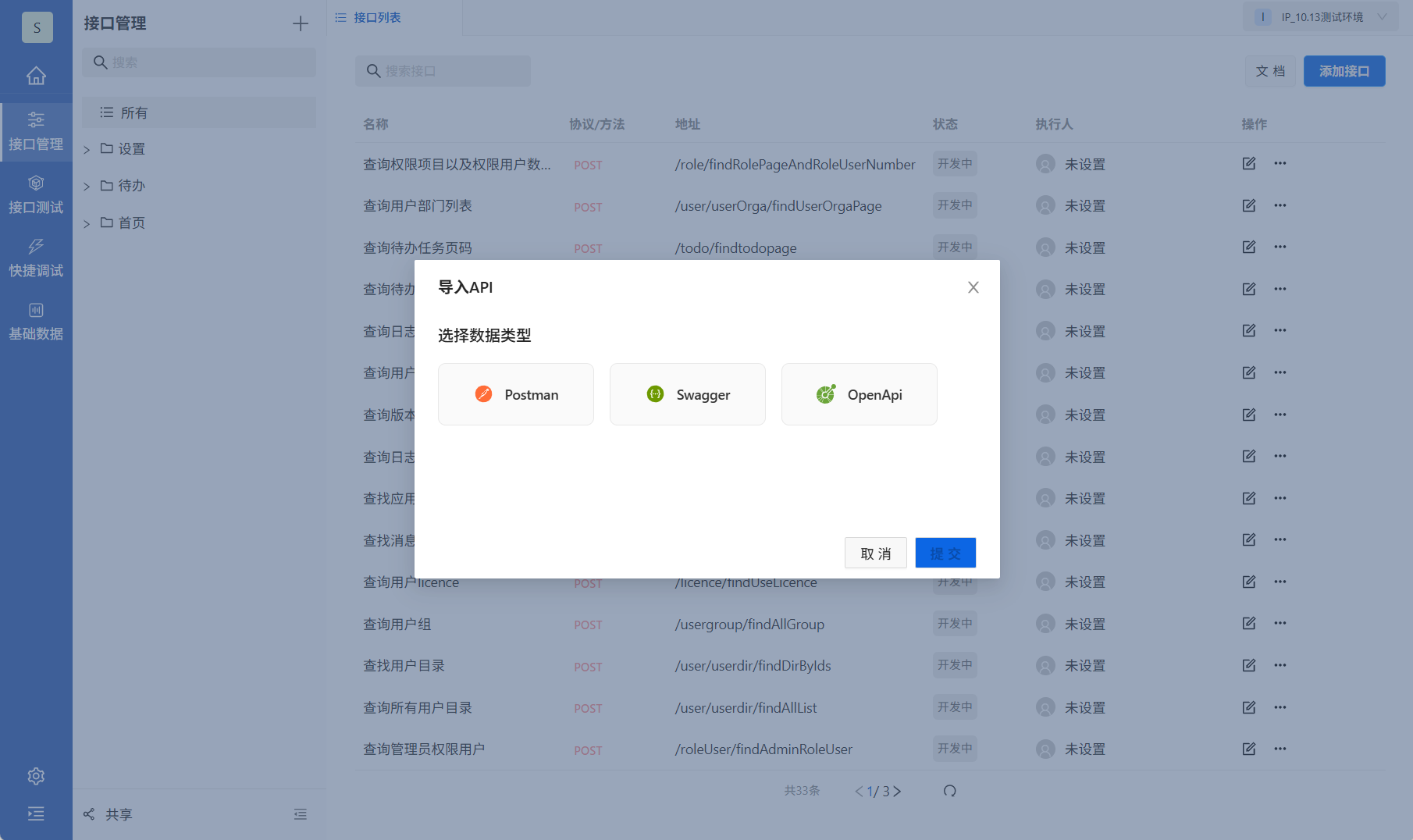This screenshot has width=1413, height=840.
Task: Open 基础数据 in the left sidebar
Action: (36, 321)
